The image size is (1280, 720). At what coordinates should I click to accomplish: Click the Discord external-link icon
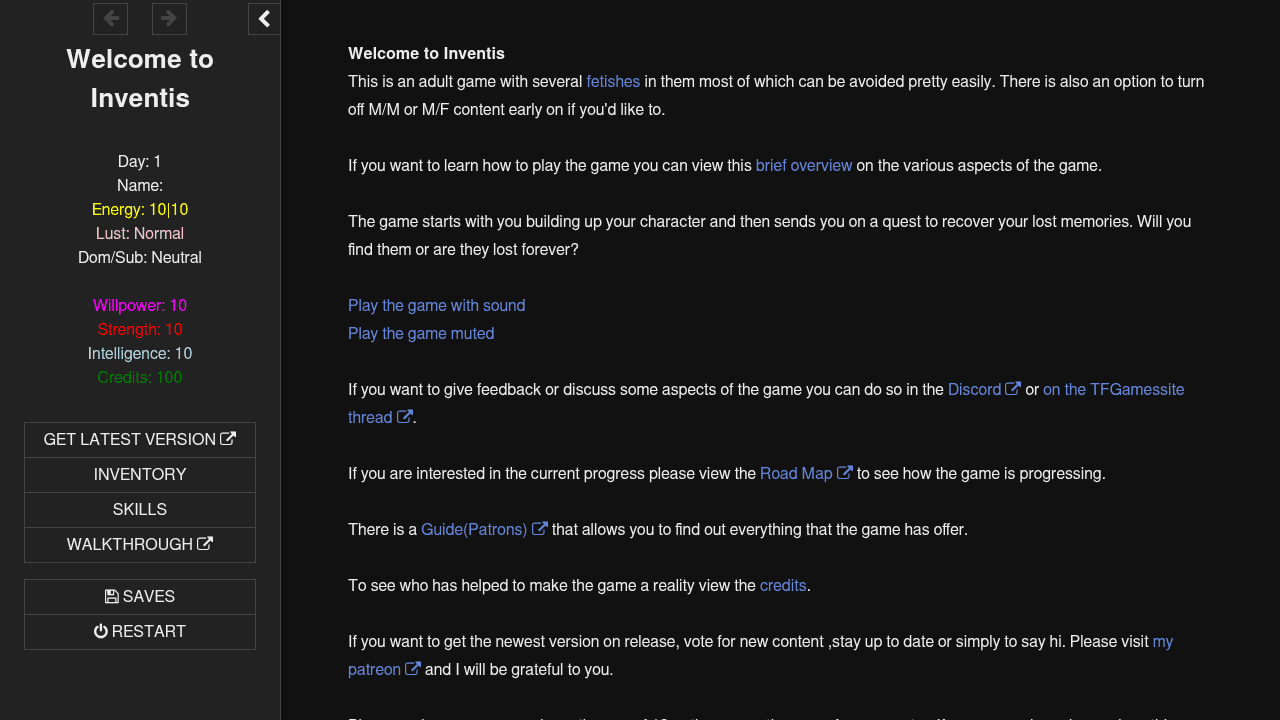tap(1013, 389)
